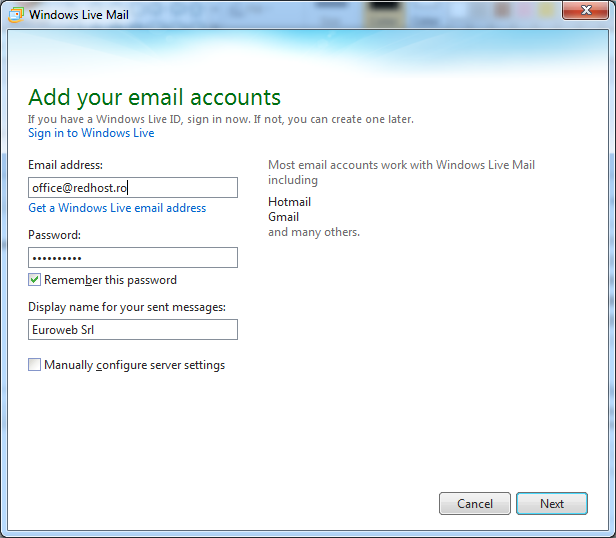
Task: Click the Email address input field
Action: point(133,188)
